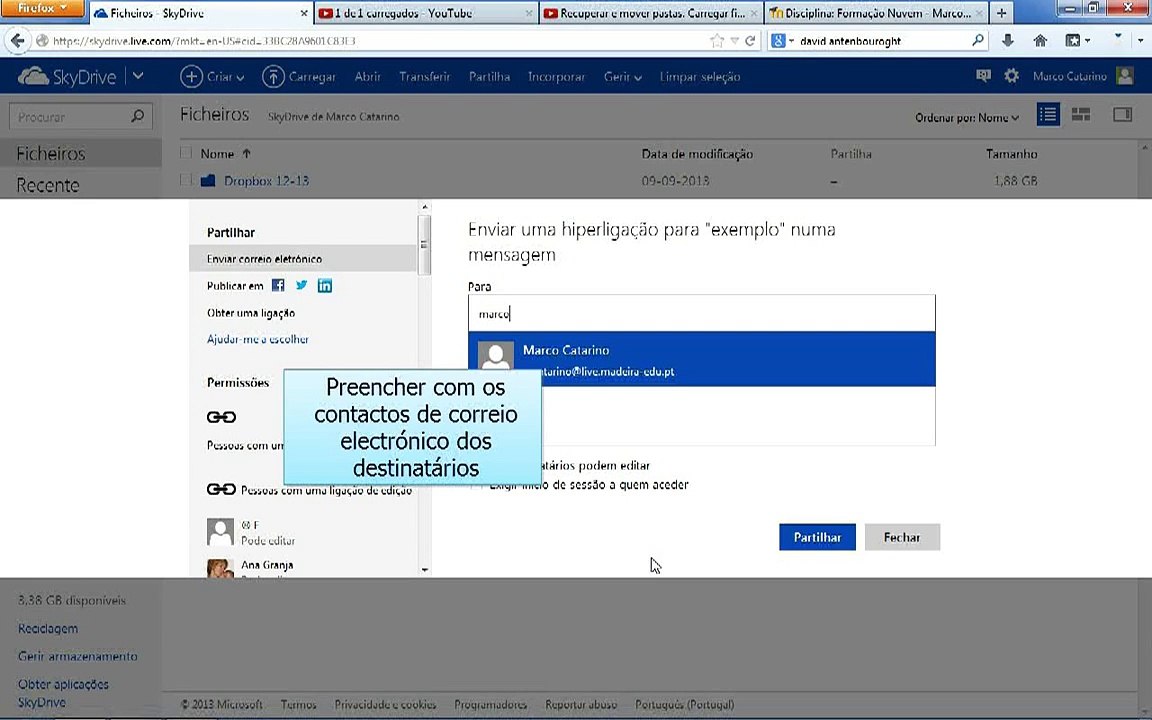The height and width of the screenshot is (720, 1152).
Task: Click the Programadores footer link
Action: [x=490, y=704]
